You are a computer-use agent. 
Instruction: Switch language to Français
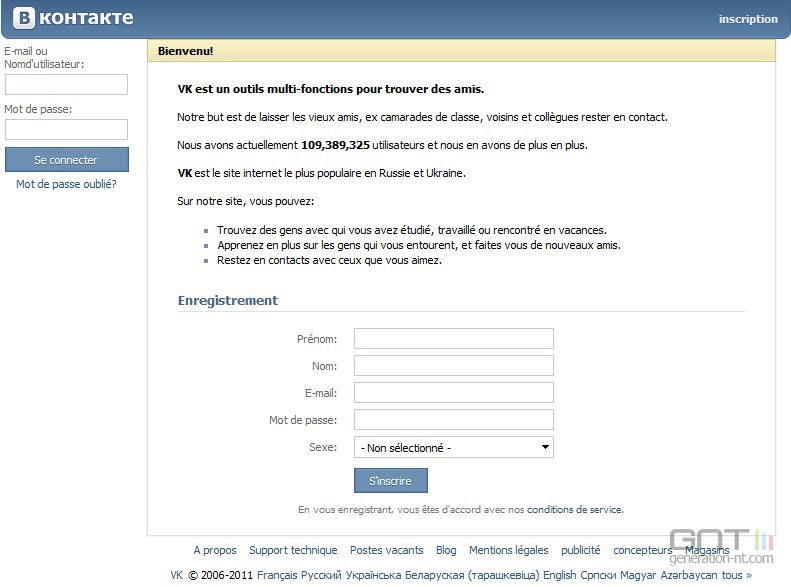point(277,575)
